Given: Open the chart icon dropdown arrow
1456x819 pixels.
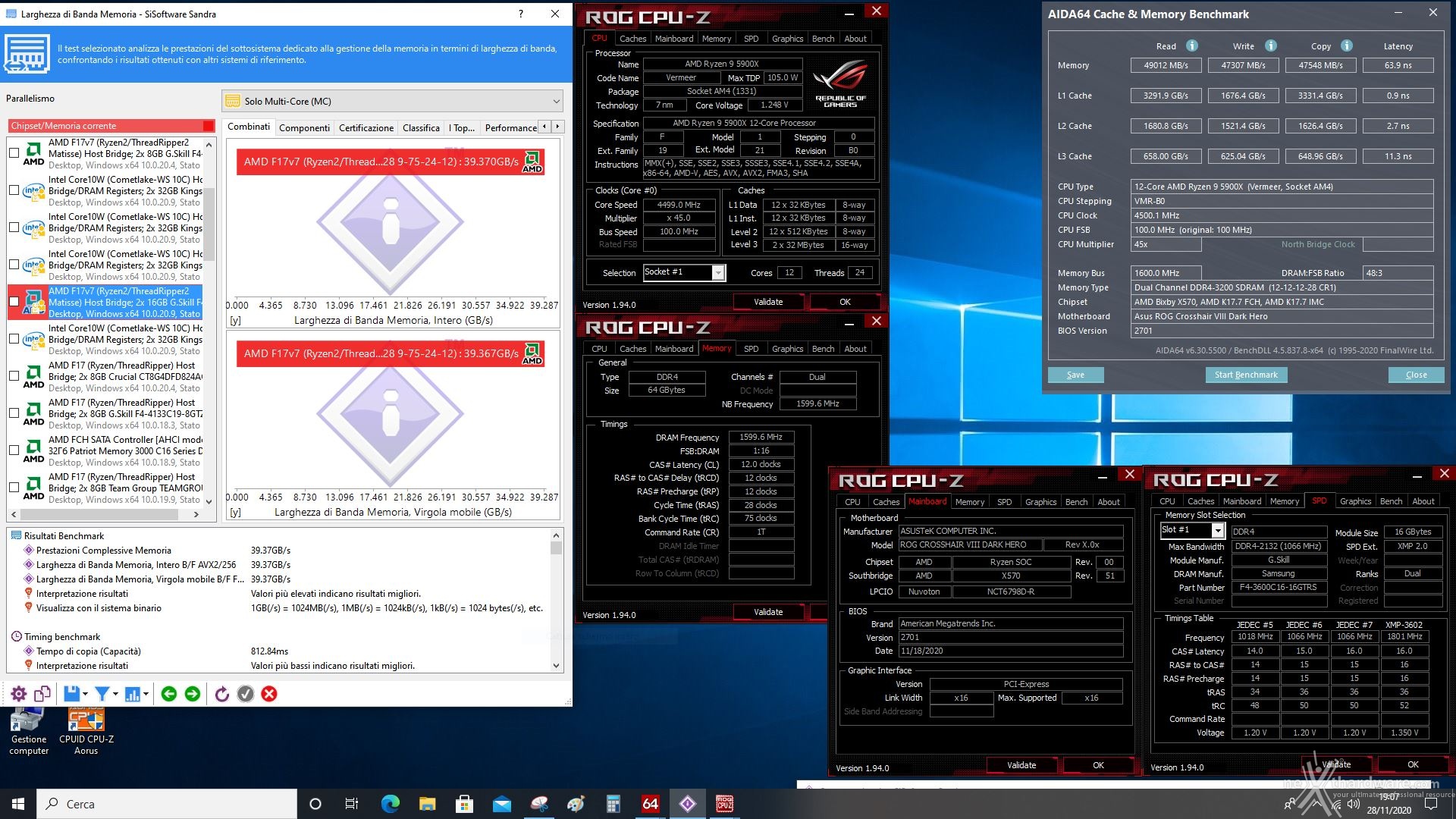Looking at the screenshot, I should [x=146, y=694].
